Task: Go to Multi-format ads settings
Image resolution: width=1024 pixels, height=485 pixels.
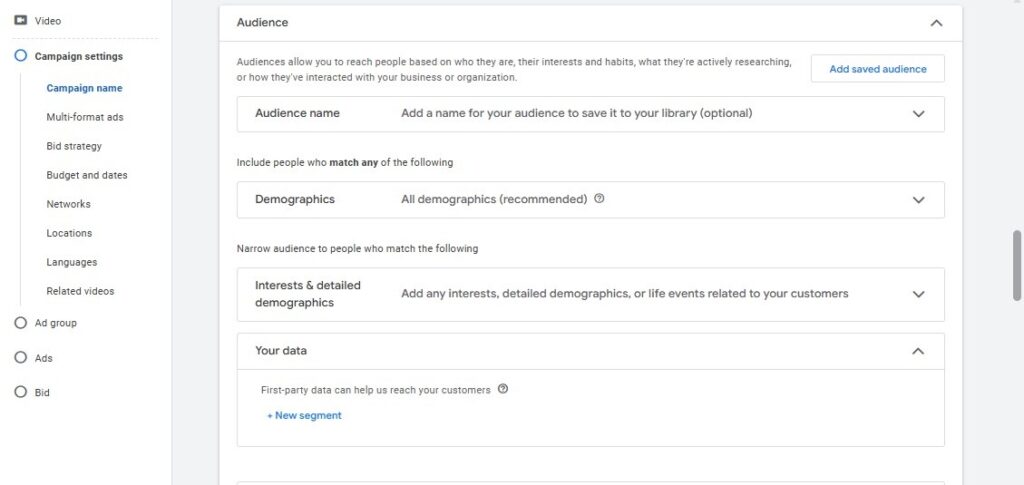Action: click(x=85, y=117)
